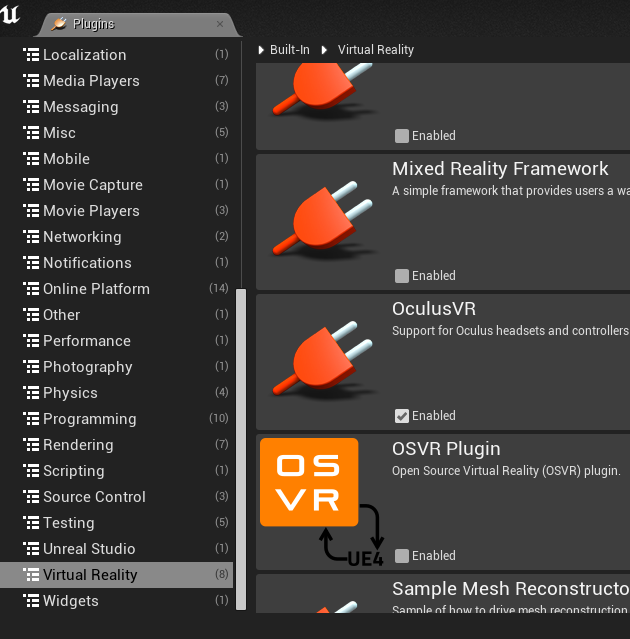
Task: Click the category list scrollbar thumb
Action: point(241,450)
